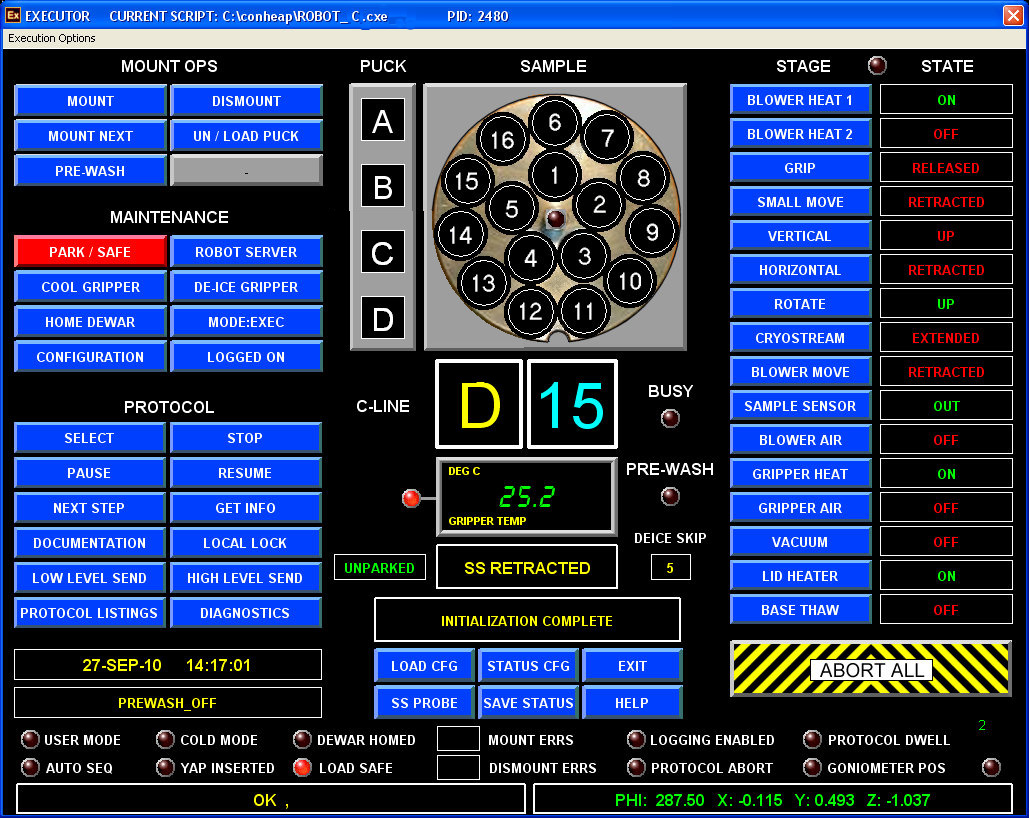The image size is (1029, 818).
Task: Hit the striped Abort All button
Action: 872,669
